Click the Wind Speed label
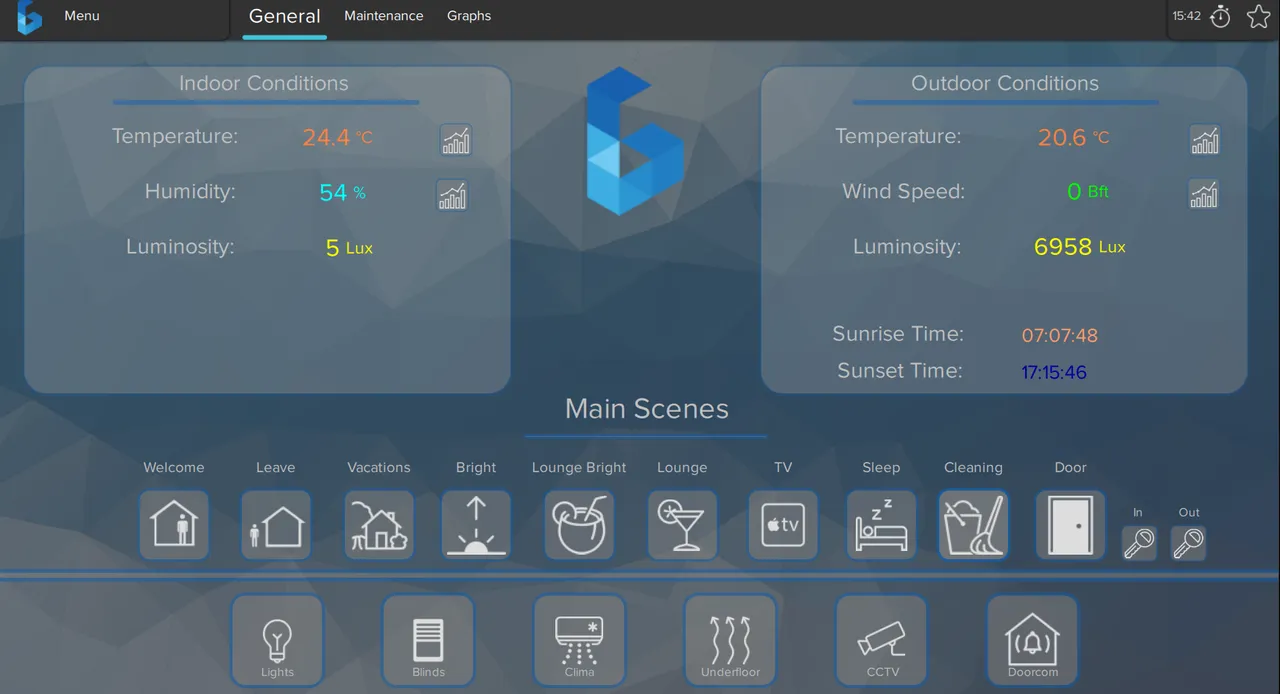The width and height of the screenshot is (1280, 694). click(x=904, y=191)
